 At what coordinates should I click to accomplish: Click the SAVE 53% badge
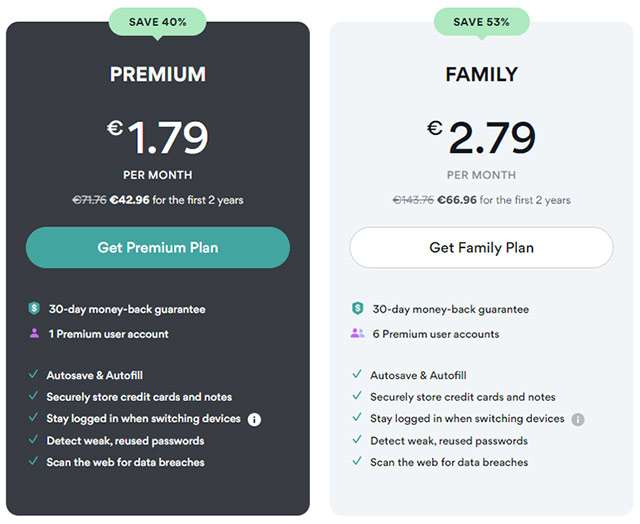point(481,21)
